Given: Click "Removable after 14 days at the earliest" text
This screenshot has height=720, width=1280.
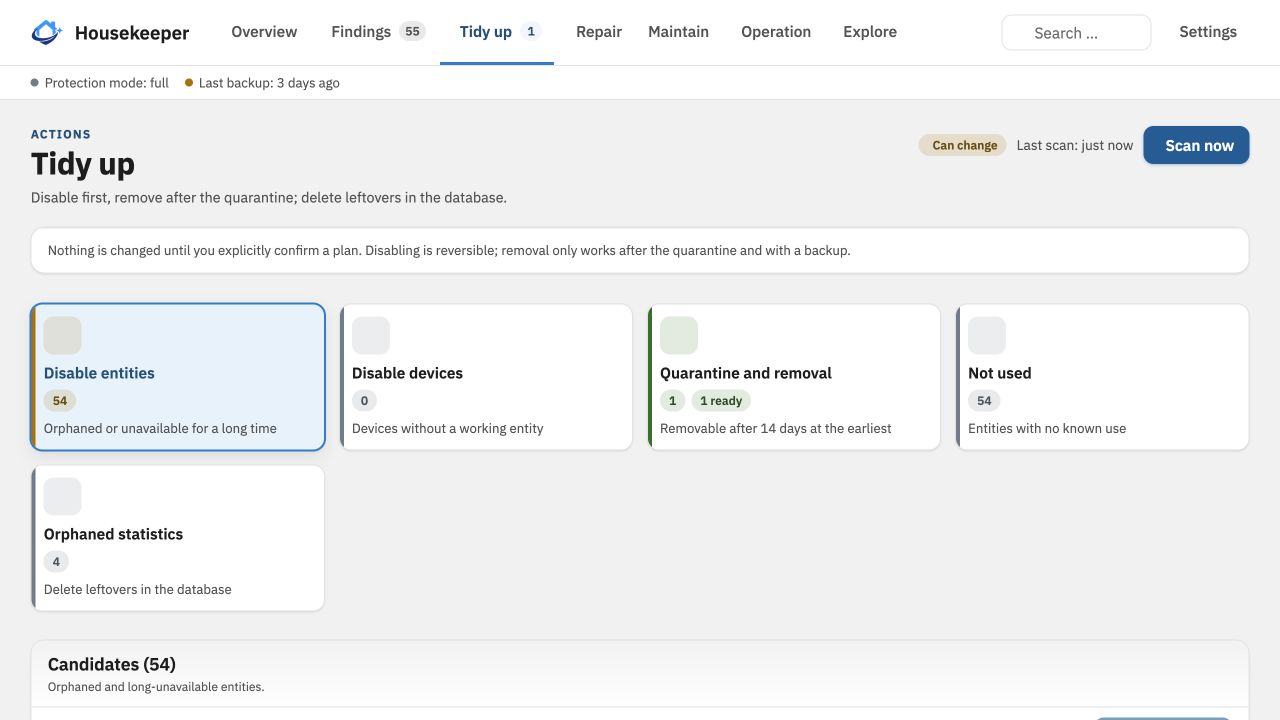Looking at the screenshot, I should click(x=776, y=428).
